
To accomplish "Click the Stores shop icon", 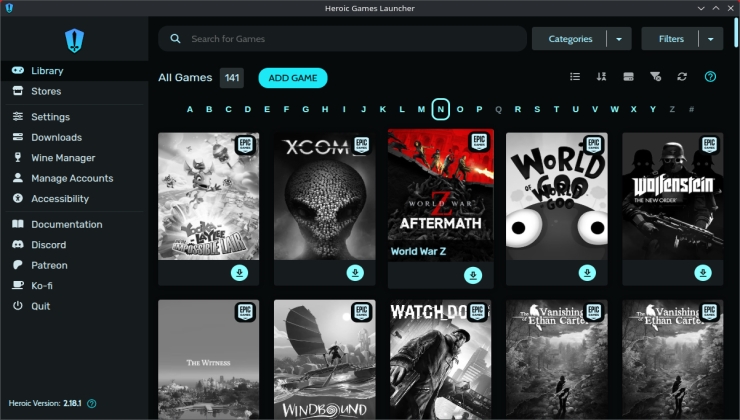I will click(18, 91).
